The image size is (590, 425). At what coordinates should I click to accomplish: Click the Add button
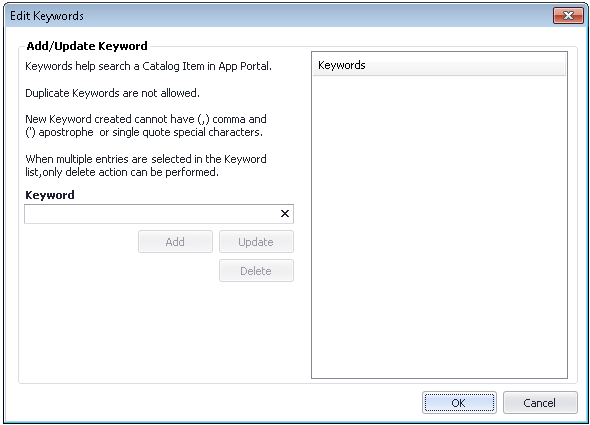[x=175, y=242]
